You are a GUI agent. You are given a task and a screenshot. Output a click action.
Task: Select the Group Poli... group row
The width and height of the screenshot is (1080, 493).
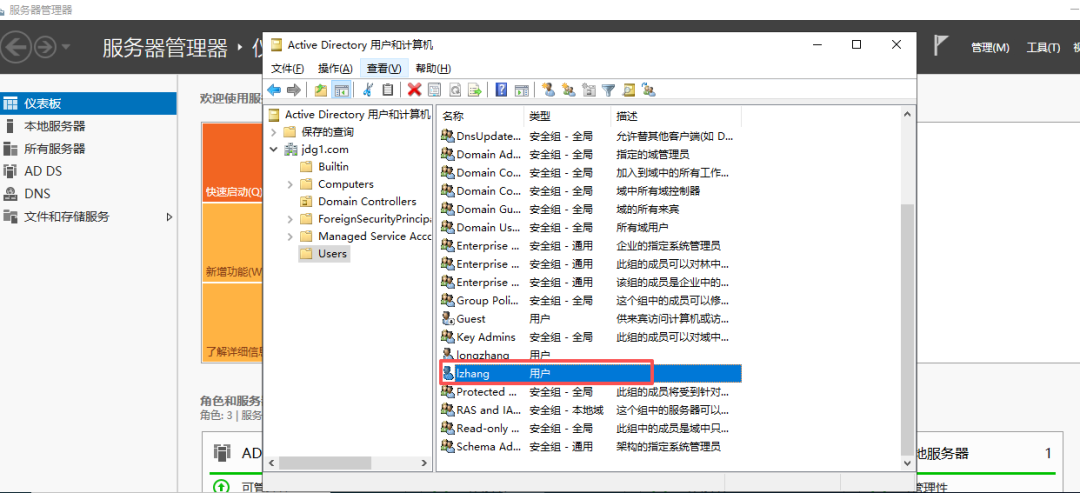[x=590, y=300]
